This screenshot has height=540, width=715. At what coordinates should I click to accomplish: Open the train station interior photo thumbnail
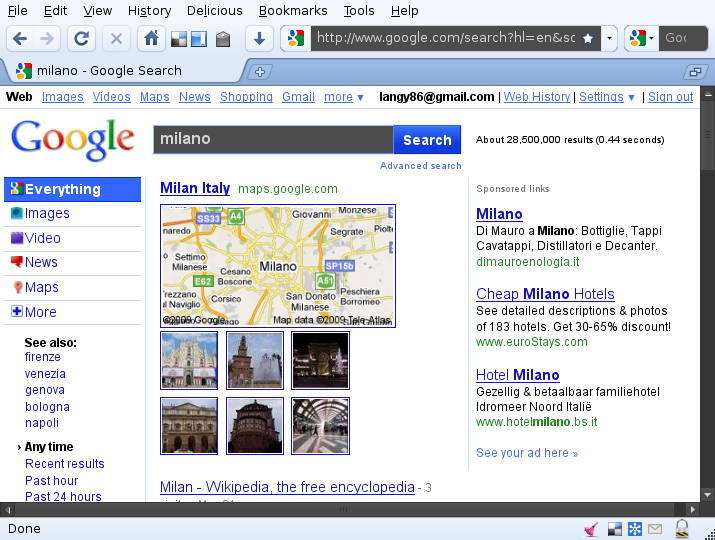coord(321,426)
